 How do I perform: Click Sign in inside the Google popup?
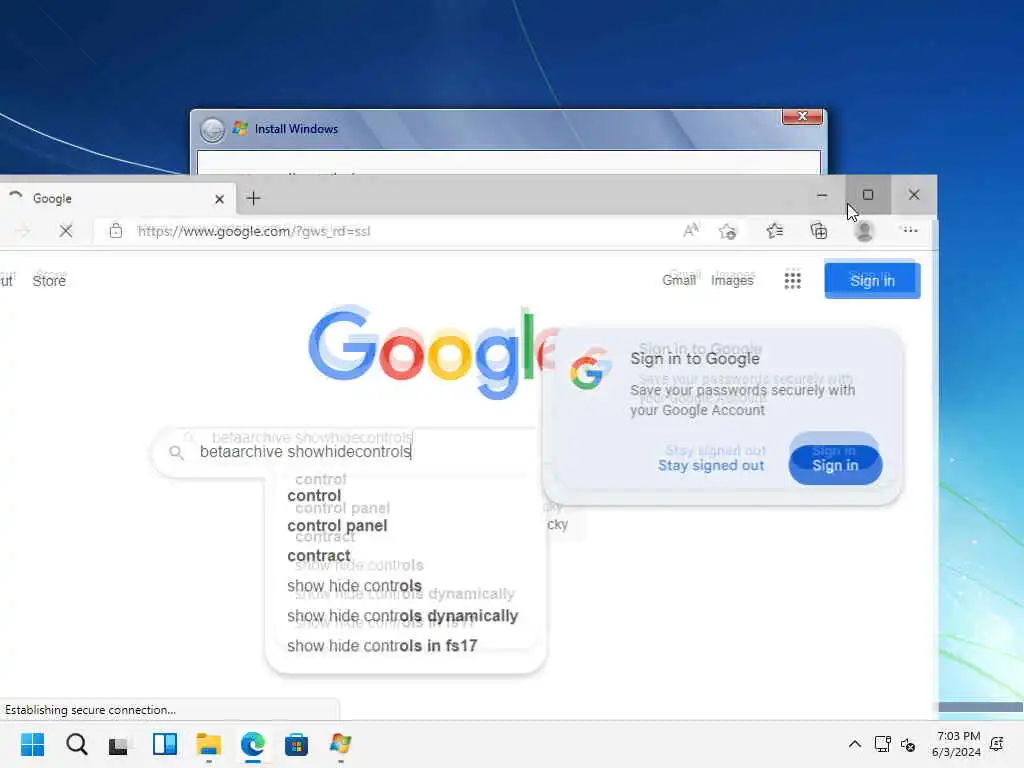click(835, 465)
